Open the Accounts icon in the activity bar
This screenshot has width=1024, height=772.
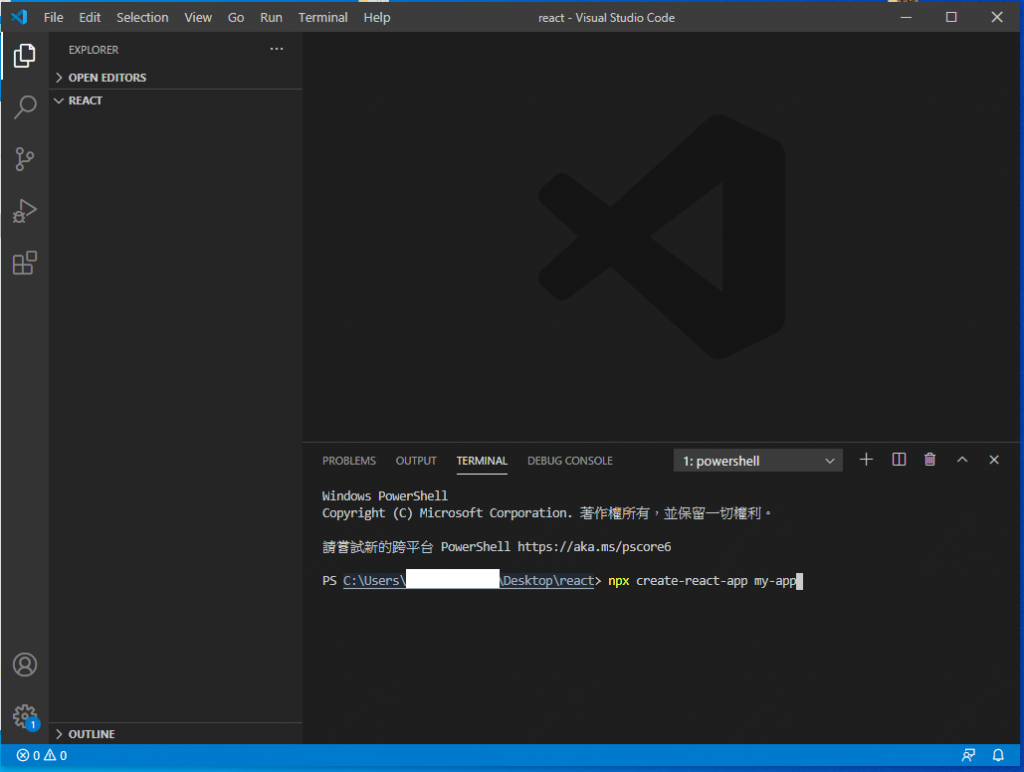[25, 665]
